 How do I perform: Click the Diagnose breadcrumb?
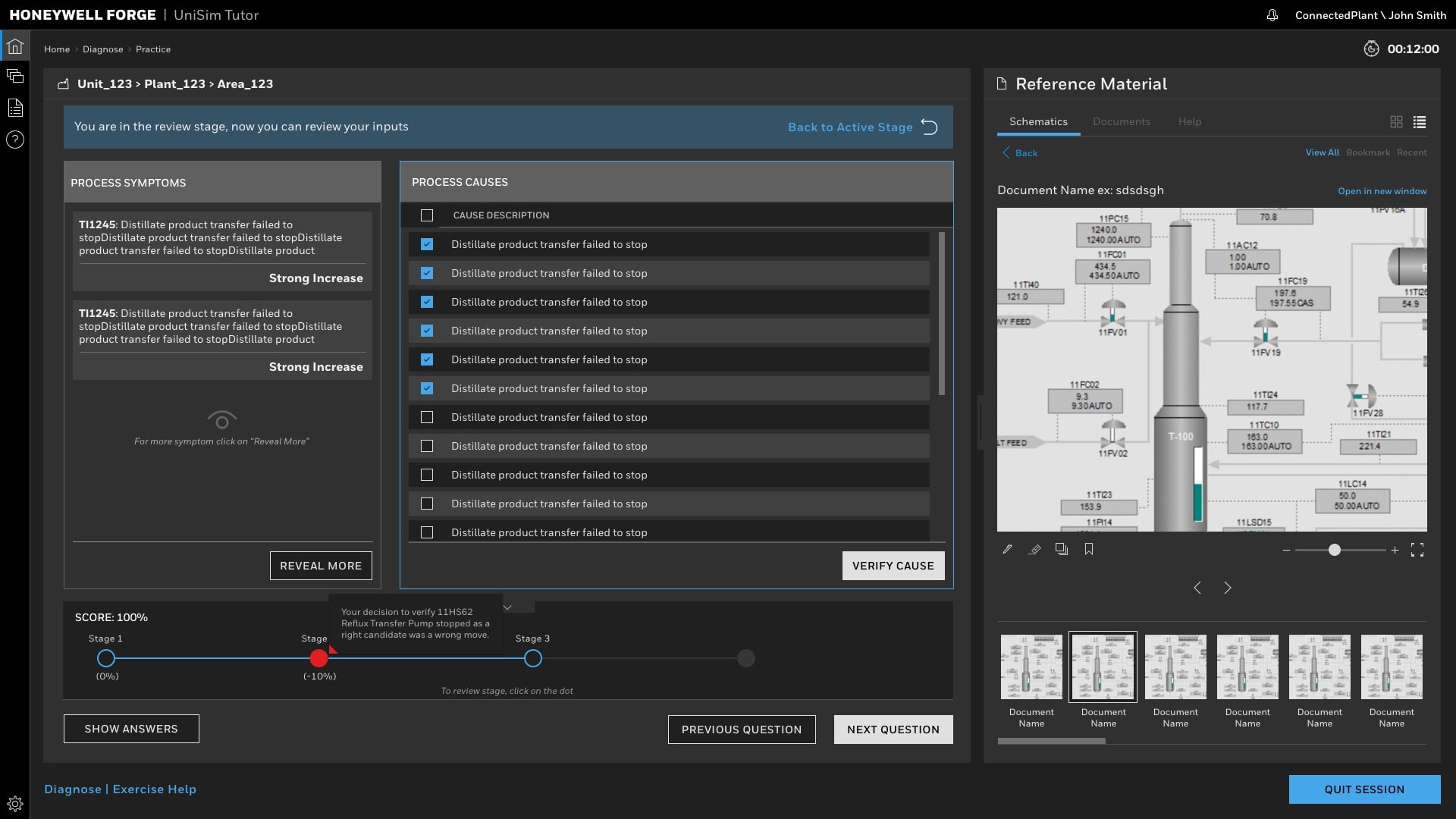point(102,49)
